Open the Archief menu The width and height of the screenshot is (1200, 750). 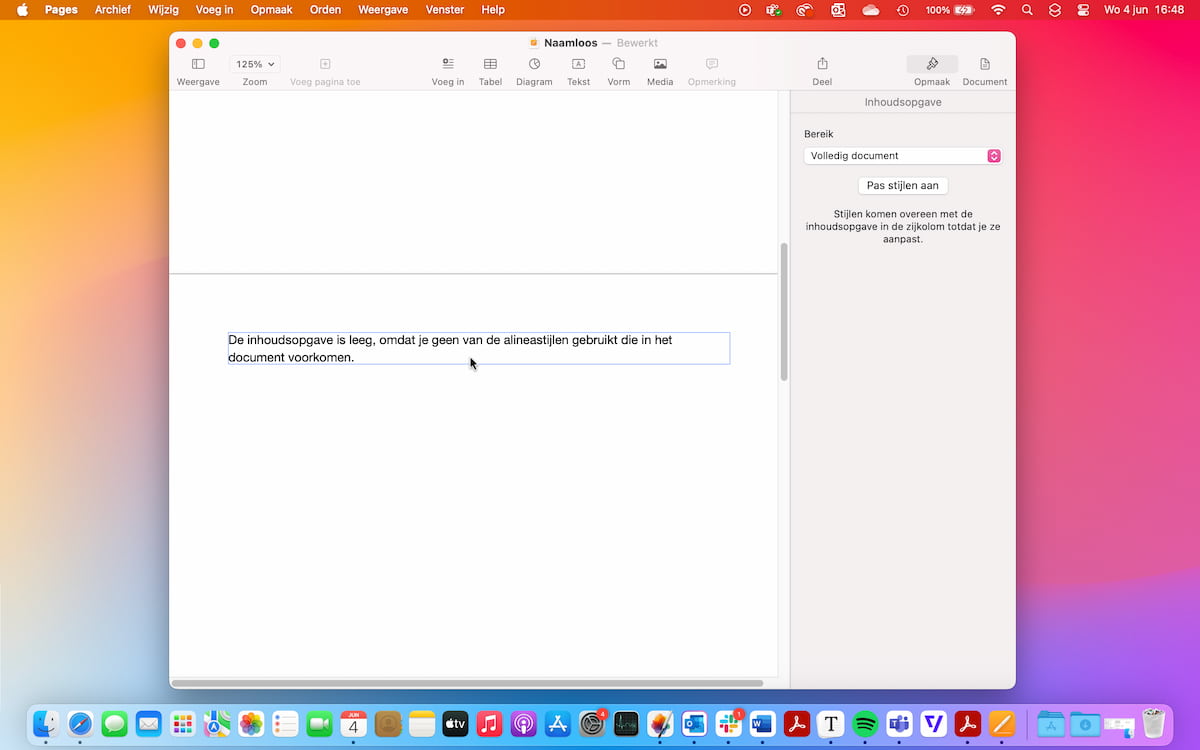click(x=113, y=10)
